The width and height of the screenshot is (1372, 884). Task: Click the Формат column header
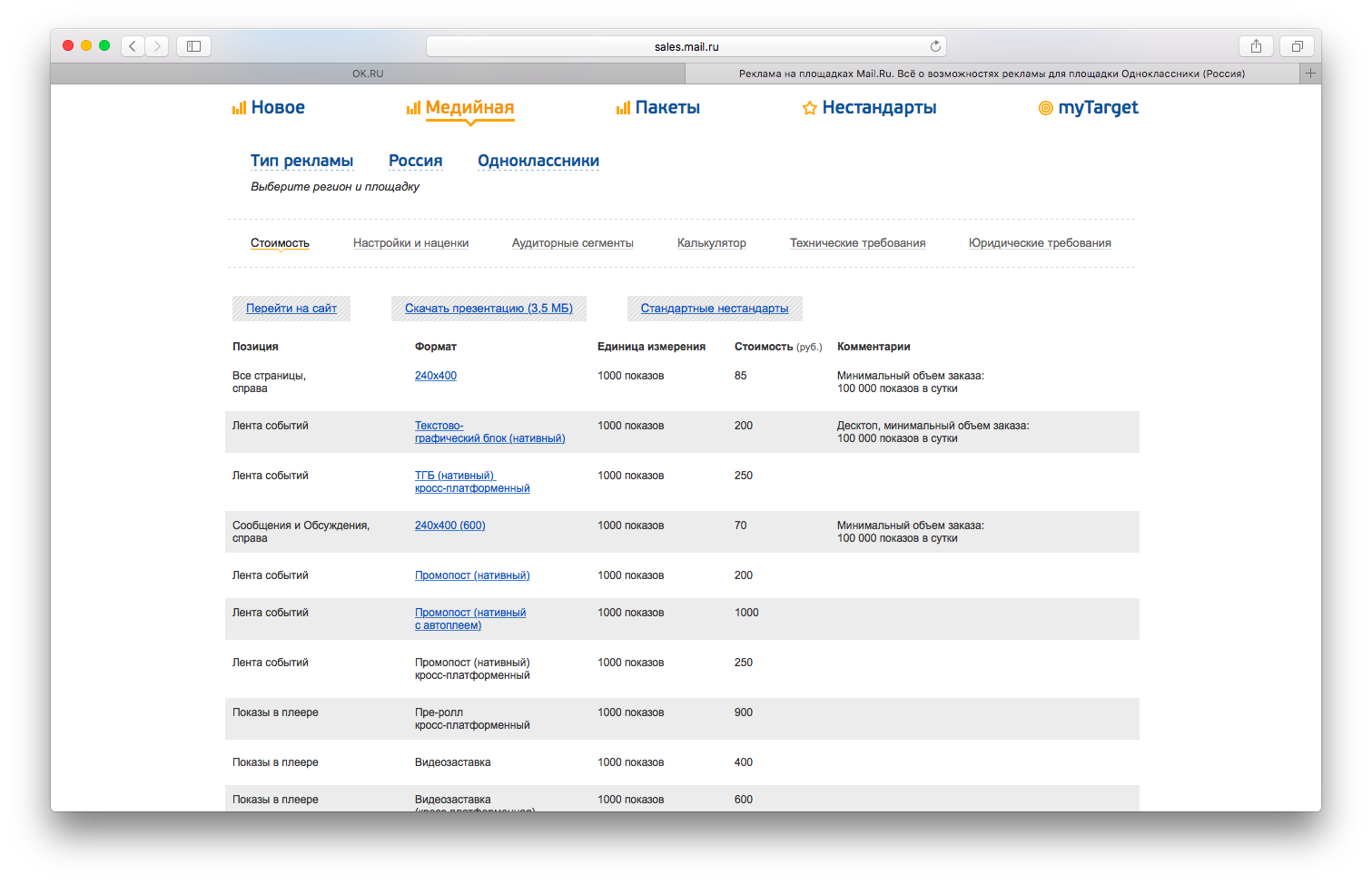tap(436, 347)
